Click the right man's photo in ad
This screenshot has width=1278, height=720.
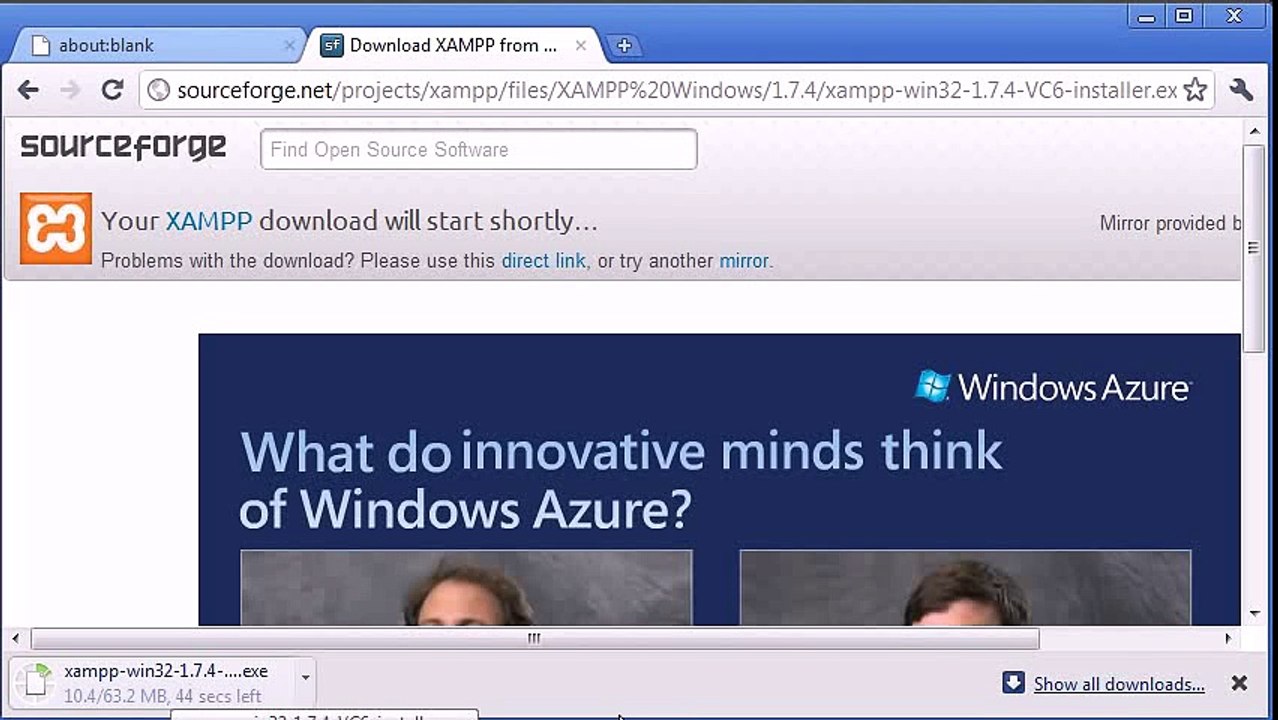(965, 588)
